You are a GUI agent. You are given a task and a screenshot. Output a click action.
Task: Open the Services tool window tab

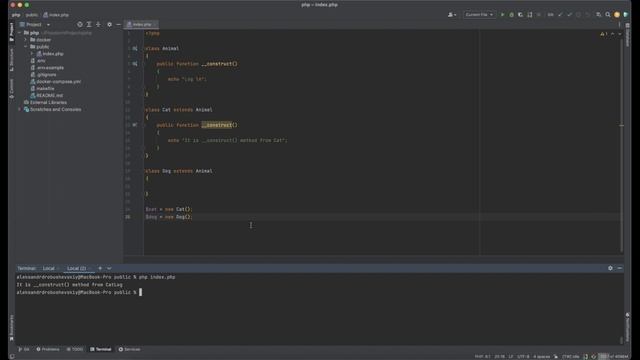tap(129, 349)
